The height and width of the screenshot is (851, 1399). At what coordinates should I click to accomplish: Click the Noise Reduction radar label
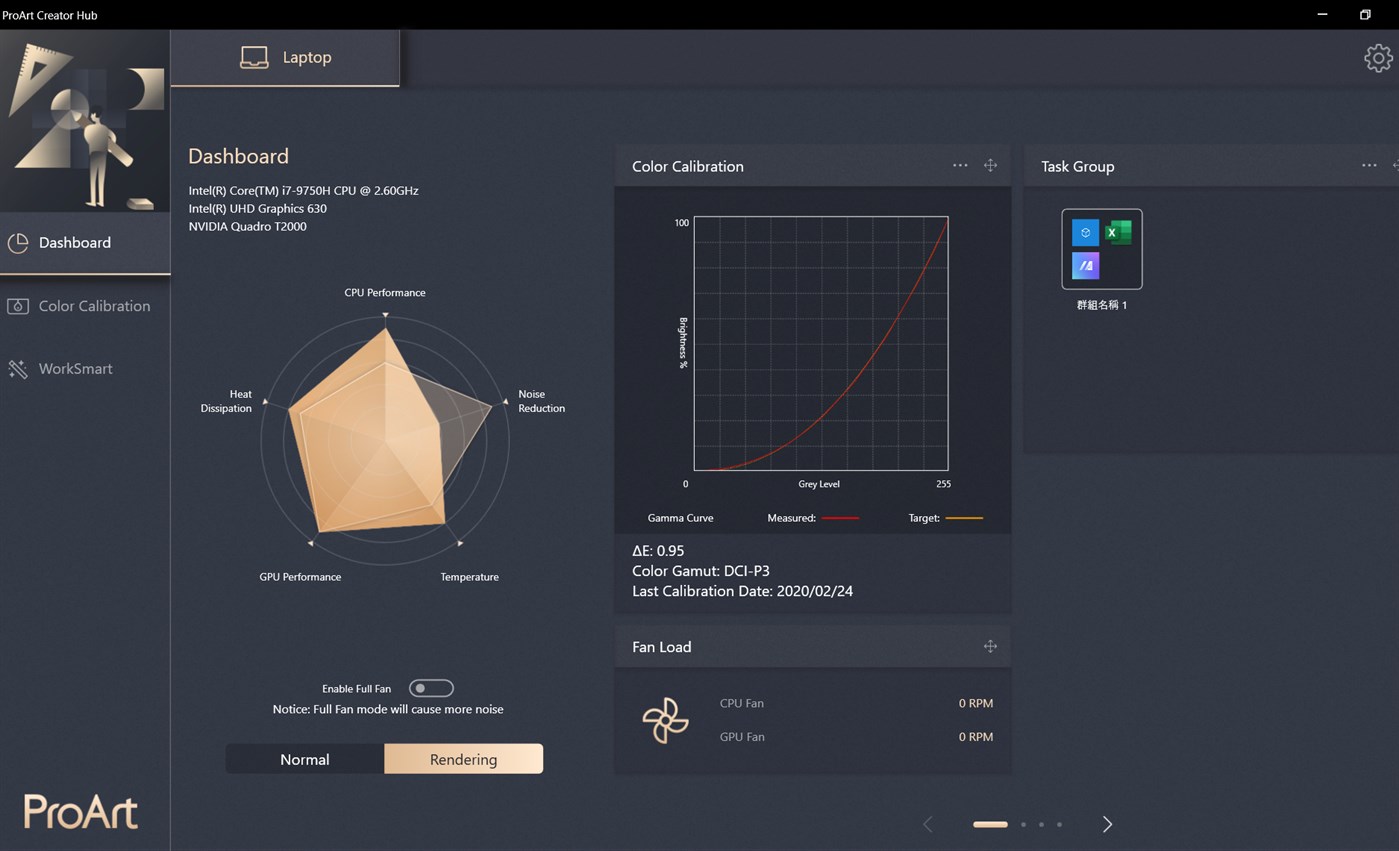541,401
